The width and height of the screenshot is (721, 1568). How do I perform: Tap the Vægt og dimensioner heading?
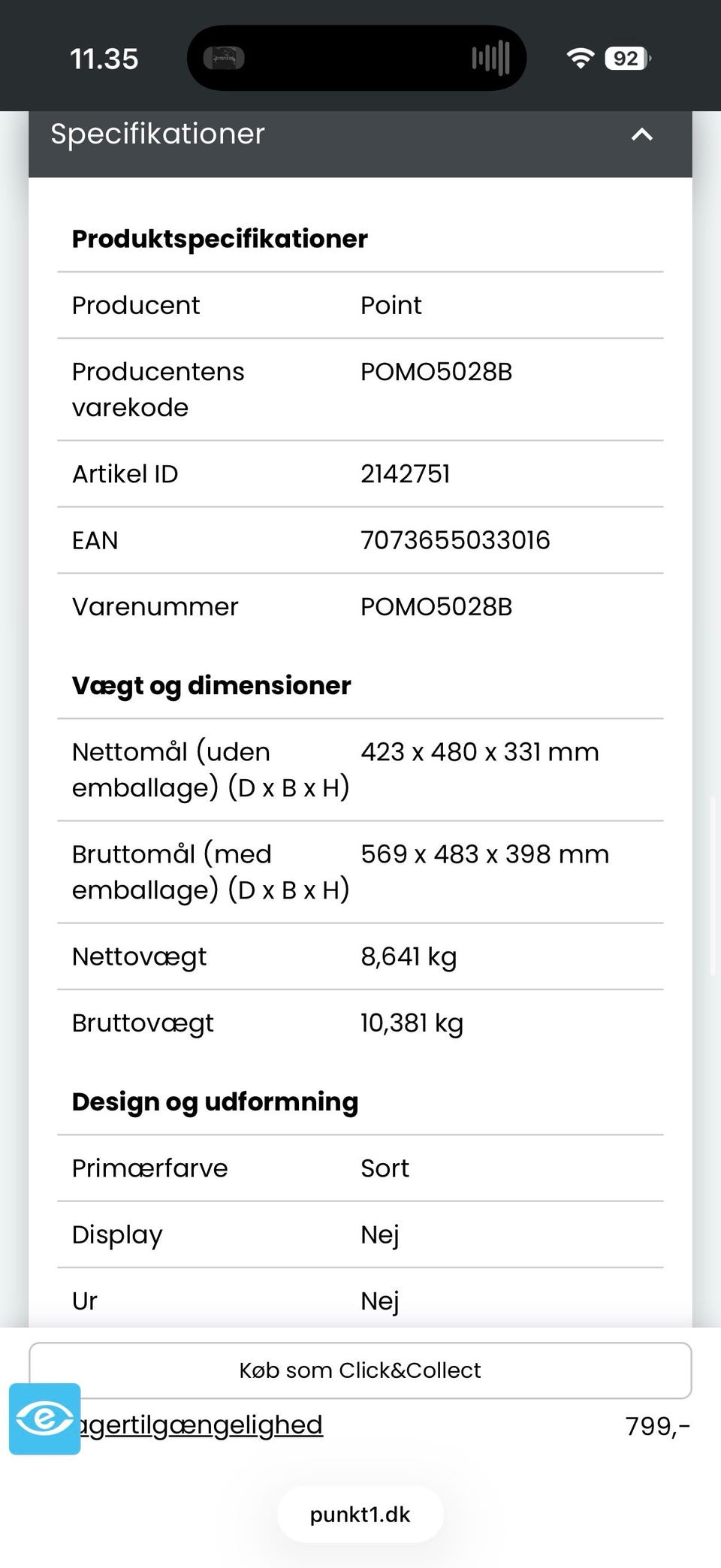click(211, 686)
